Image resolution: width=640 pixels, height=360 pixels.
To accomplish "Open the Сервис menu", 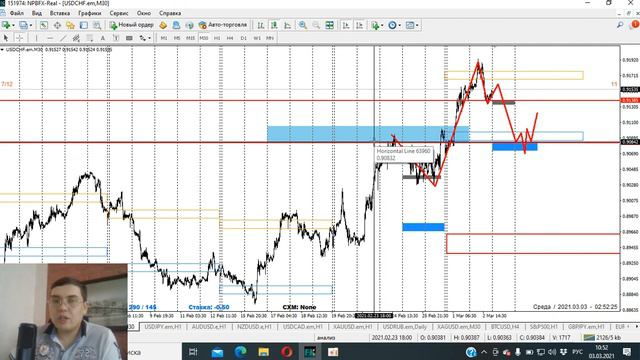I will pyautogui.click(x=119, y=13).
